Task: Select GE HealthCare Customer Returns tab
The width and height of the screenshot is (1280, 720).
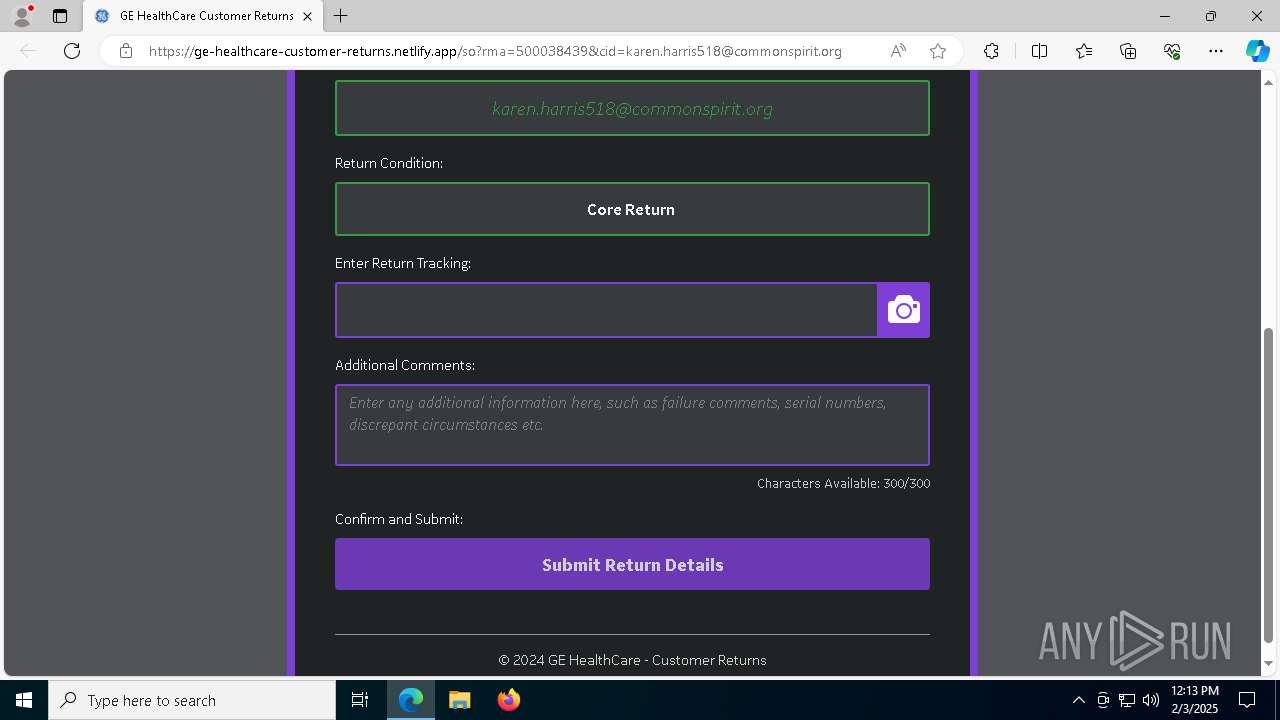Action: point(205,16)
